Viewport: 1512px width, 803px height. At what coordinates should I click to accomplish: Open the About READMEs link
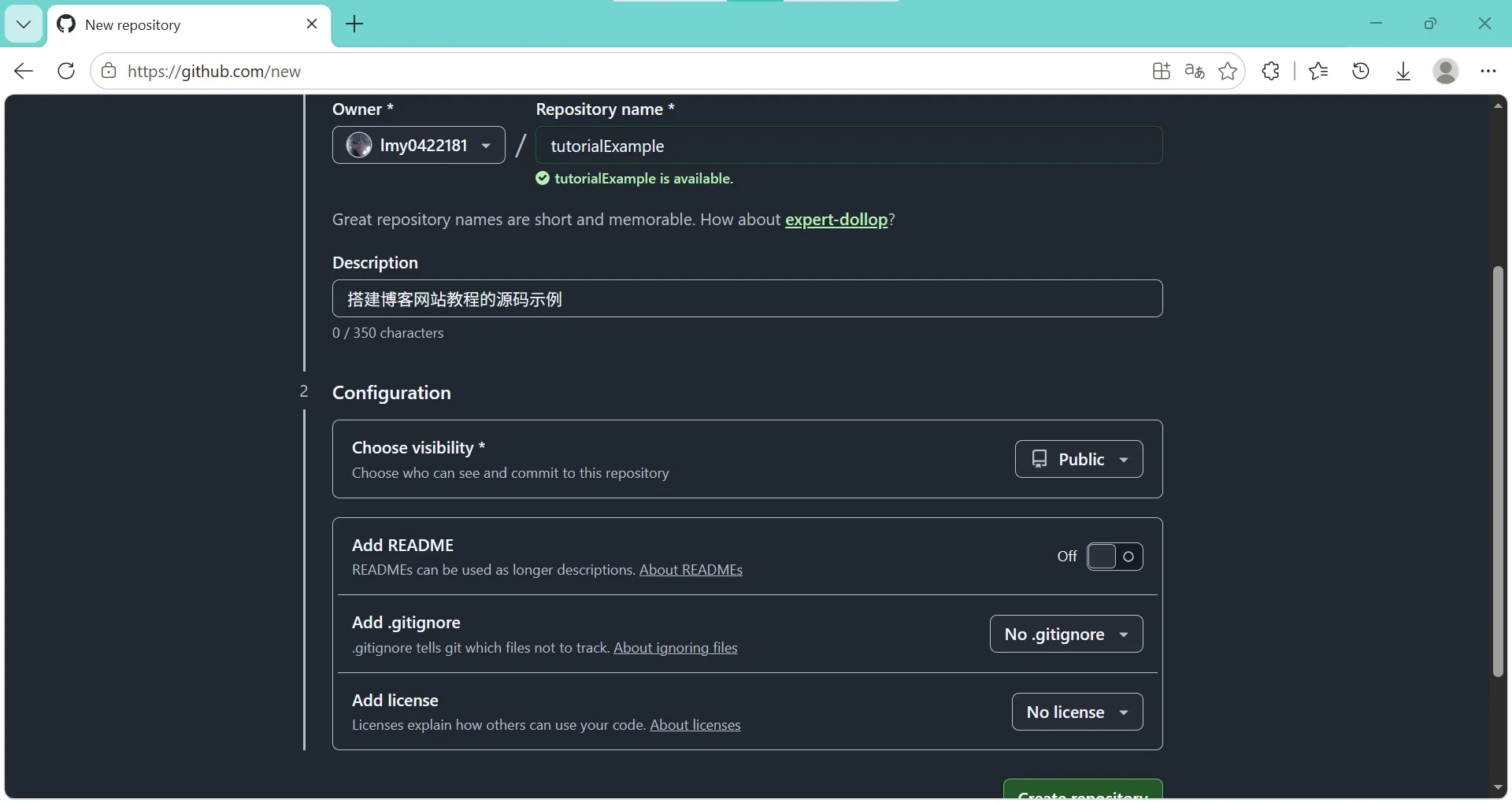point(691,570)
